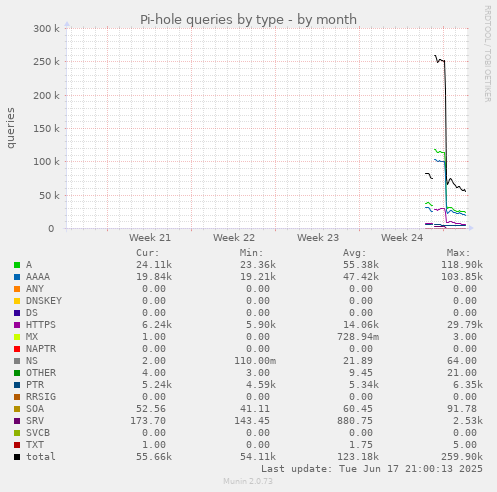Click the 'queries' vertical axis title
This screenshot has width=497, height=492.
(x=11, y=128)
